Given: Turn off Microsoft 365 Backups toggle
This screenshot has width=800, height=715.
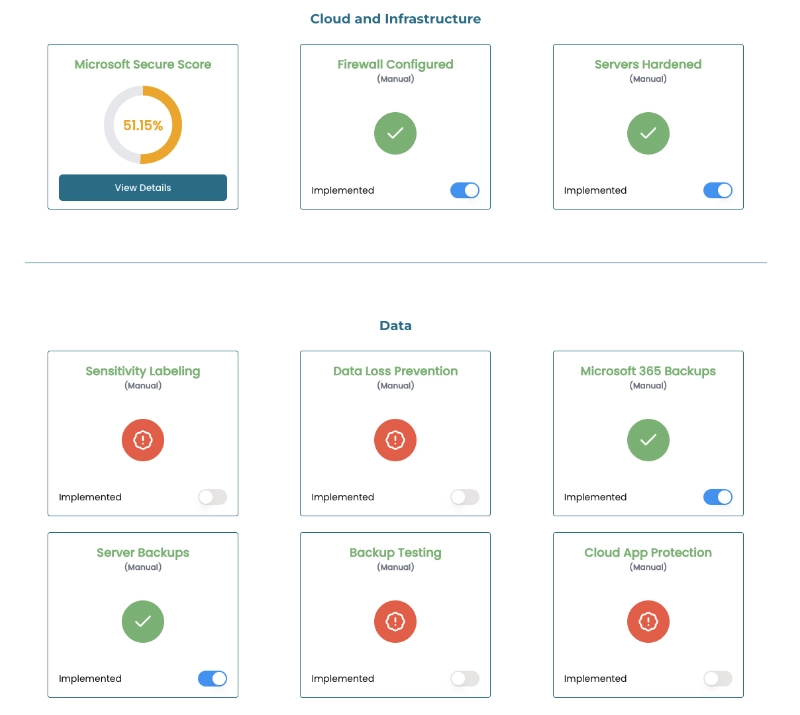Looking at the screenshot, I should (718, 497).
